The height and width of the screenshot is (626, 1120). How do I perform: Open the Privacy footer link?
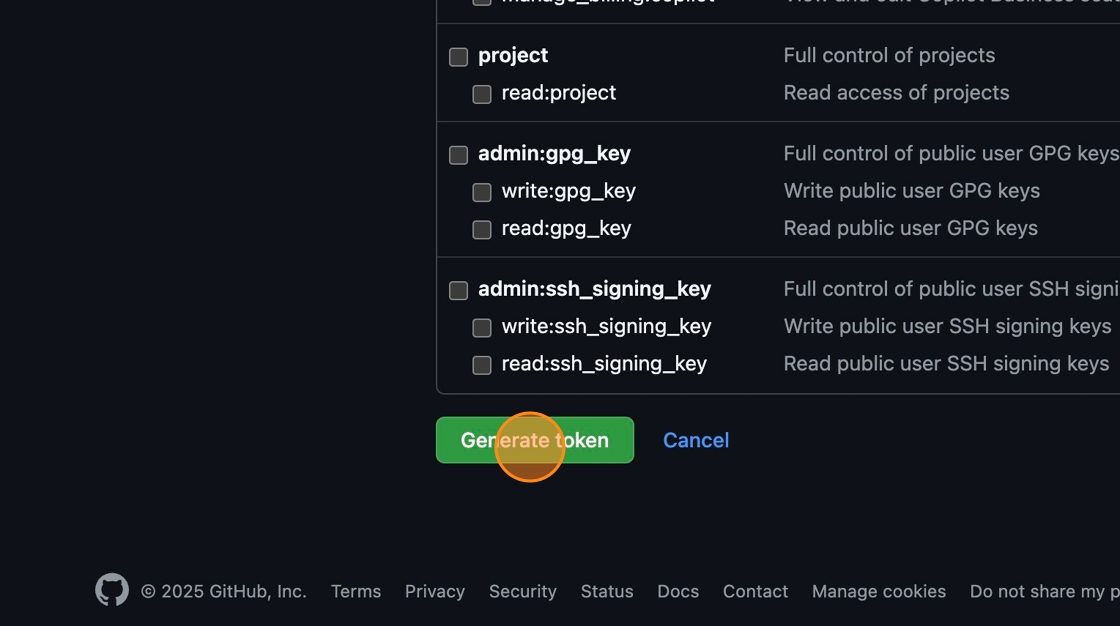coord(435,591)
